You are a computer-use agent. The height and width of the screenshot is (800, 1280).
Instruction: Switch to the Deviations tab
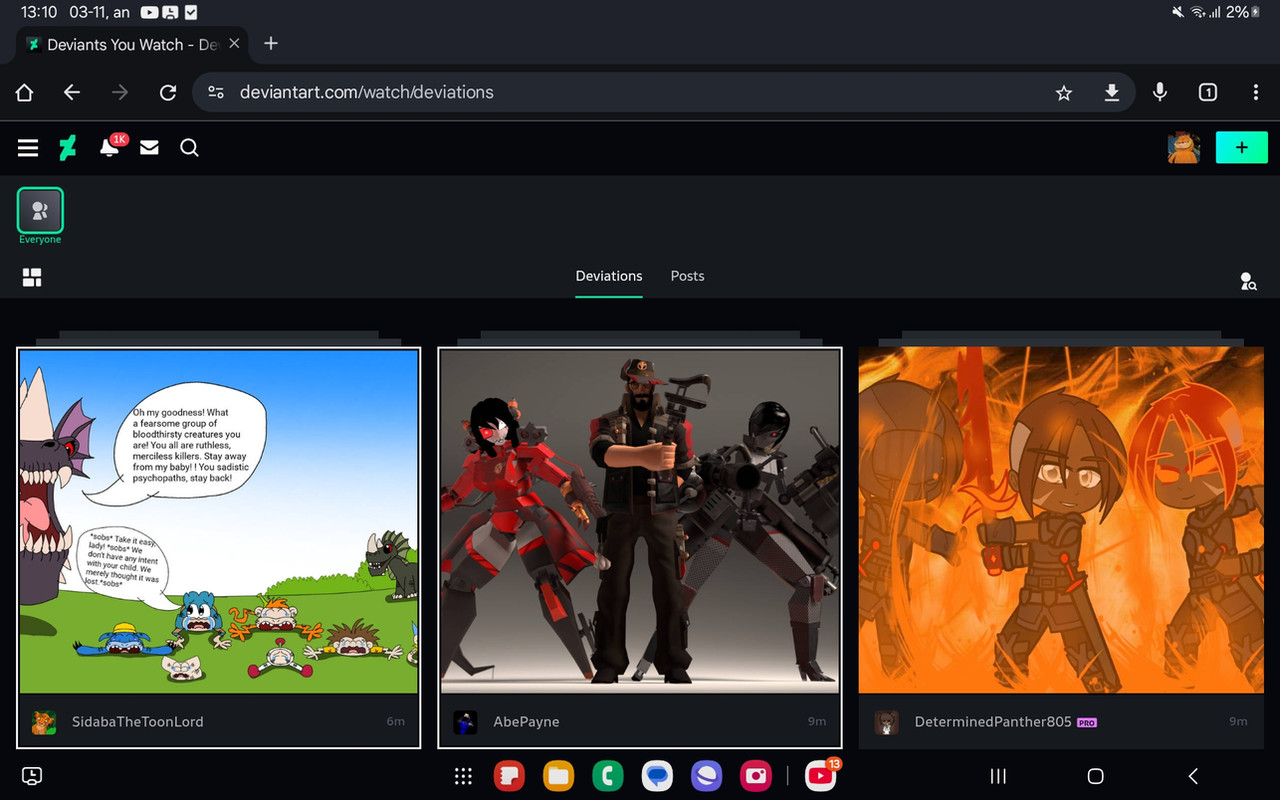609,276
